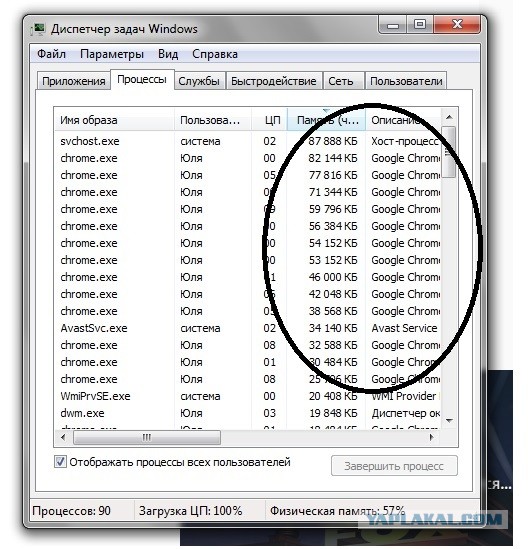Image resolution: width=528 pixels, height=549 pixels.
Task: Close the Task Manager window
Action: (457, 26)
